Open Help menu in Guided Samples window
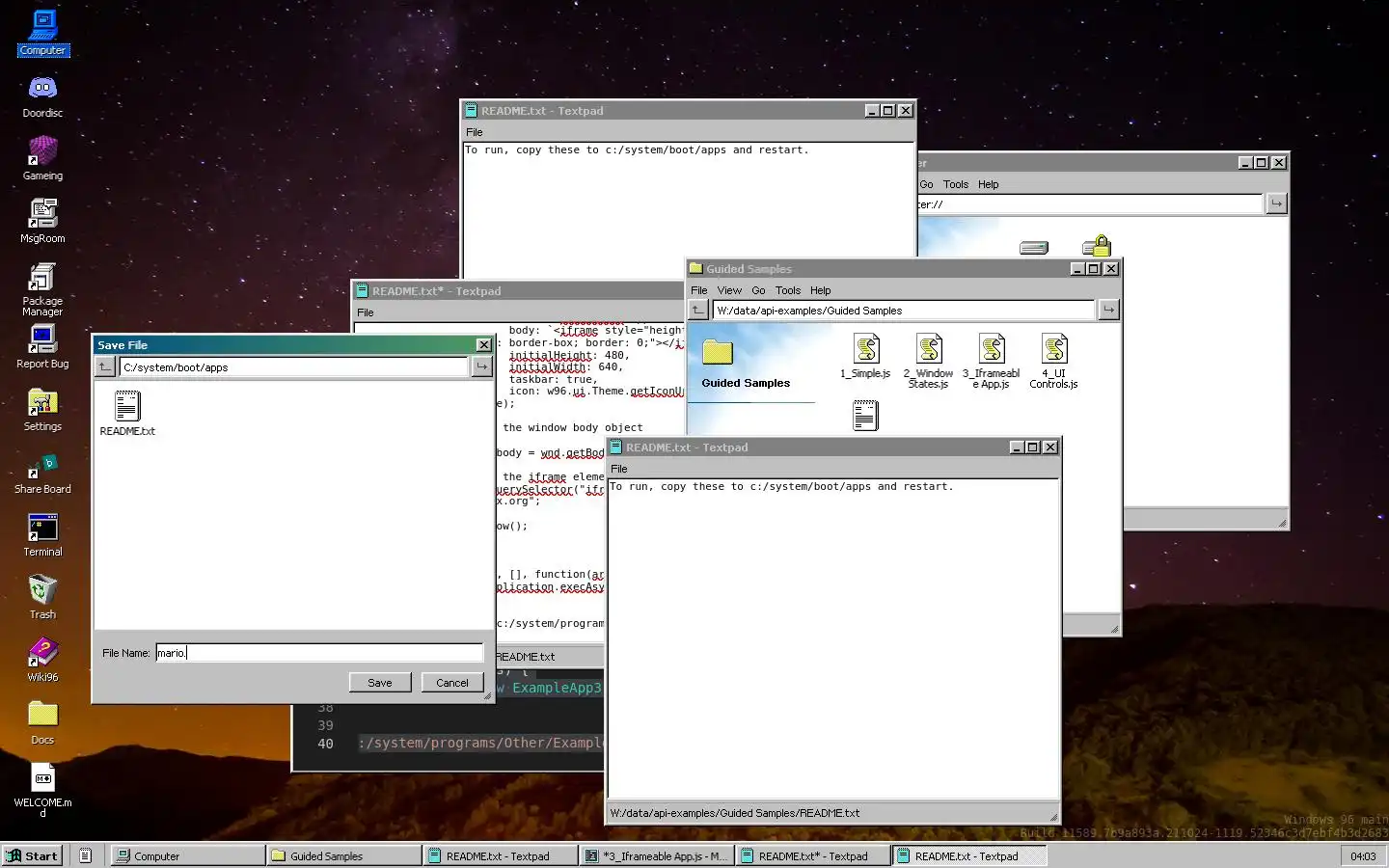 (x=820, y=290)
